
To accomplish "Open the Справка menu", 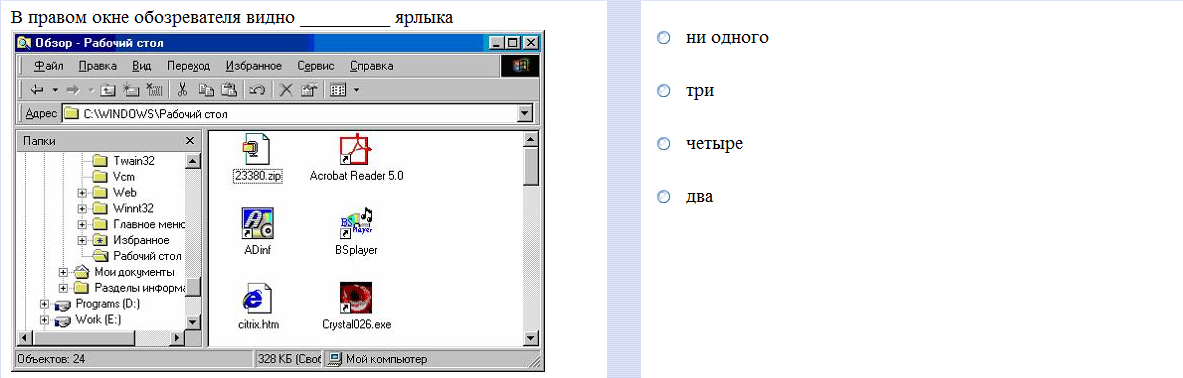I will (x=372, y=66).
